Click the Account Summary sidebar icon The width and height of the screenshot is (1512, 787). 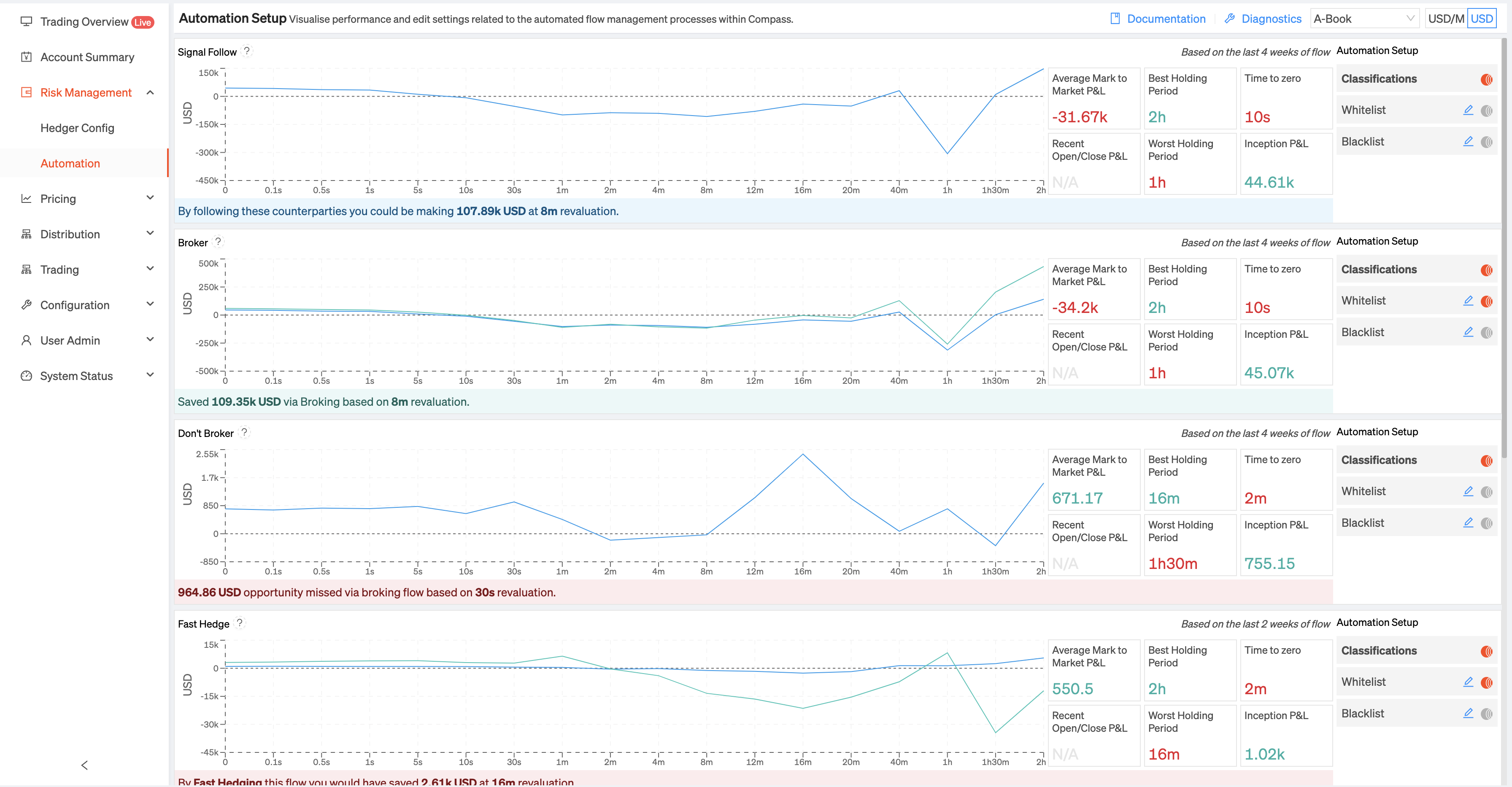[26, 57]
